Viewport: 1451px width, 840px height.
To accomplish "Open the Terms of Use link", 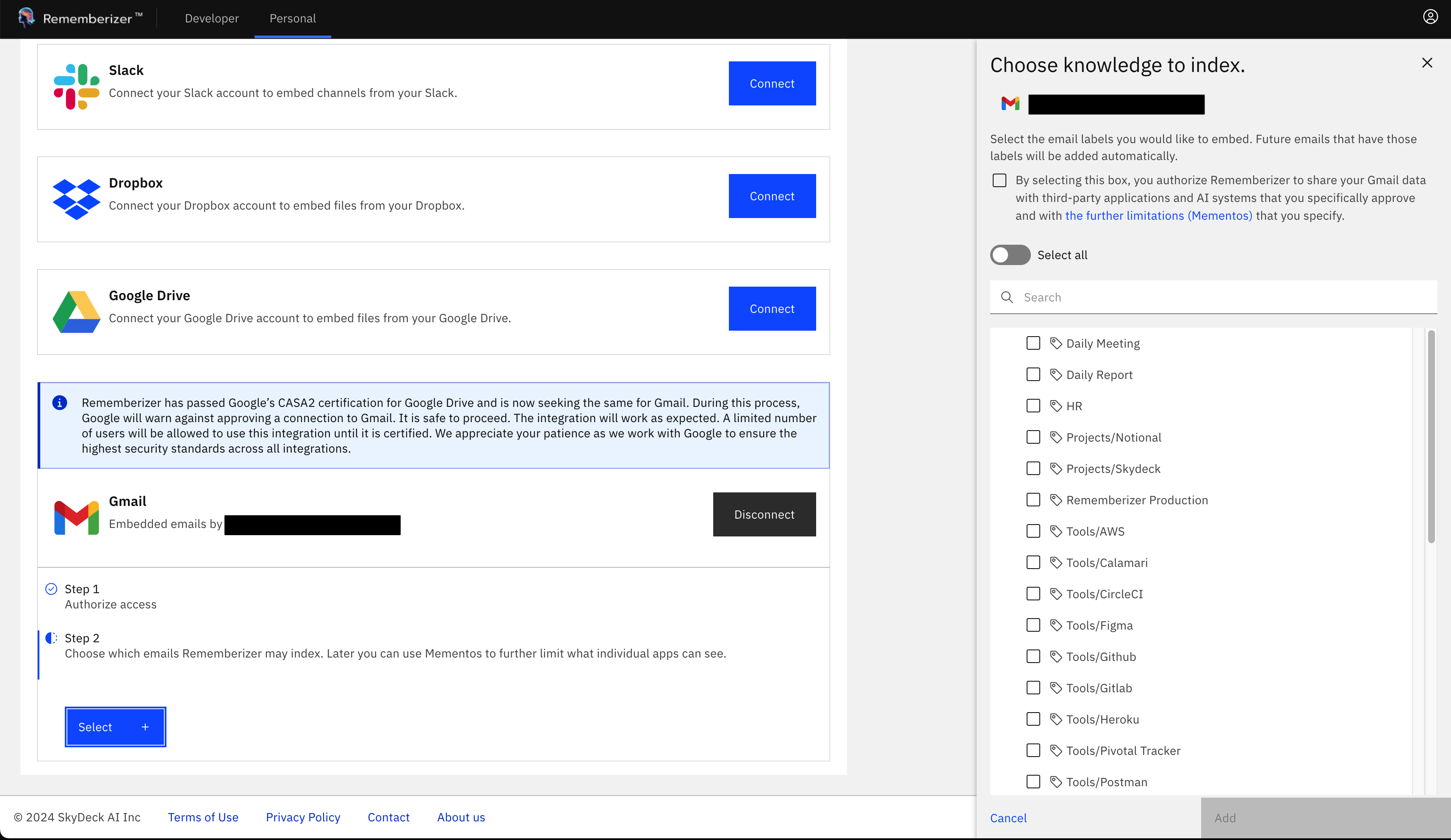I will (x=203, y=817).
